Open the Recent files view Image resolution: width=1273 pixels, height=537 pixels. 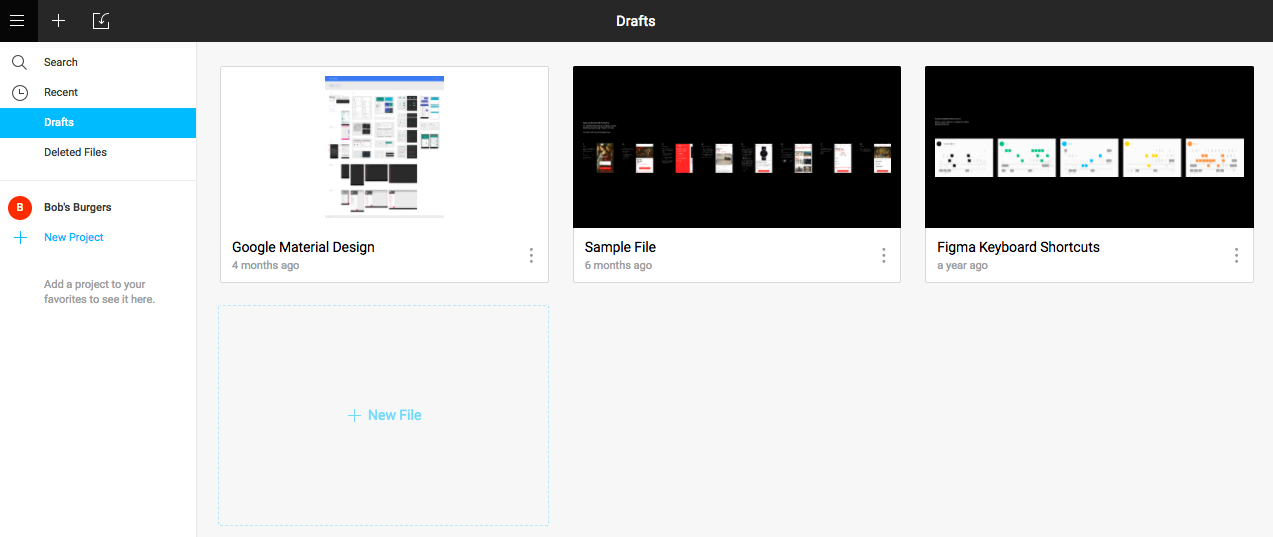61,92
